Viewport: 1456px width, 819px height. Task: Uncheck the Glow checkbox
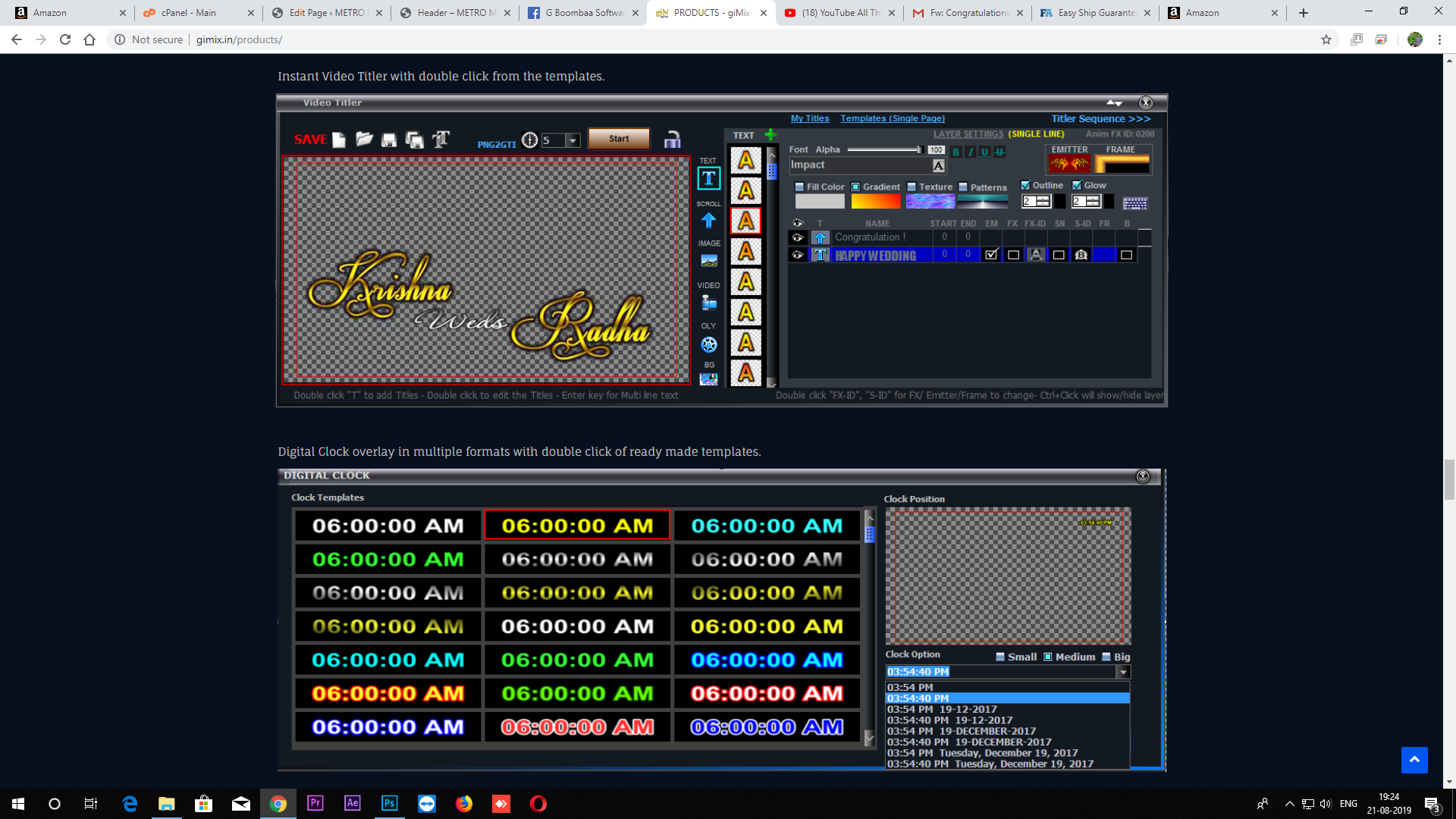1077,185
